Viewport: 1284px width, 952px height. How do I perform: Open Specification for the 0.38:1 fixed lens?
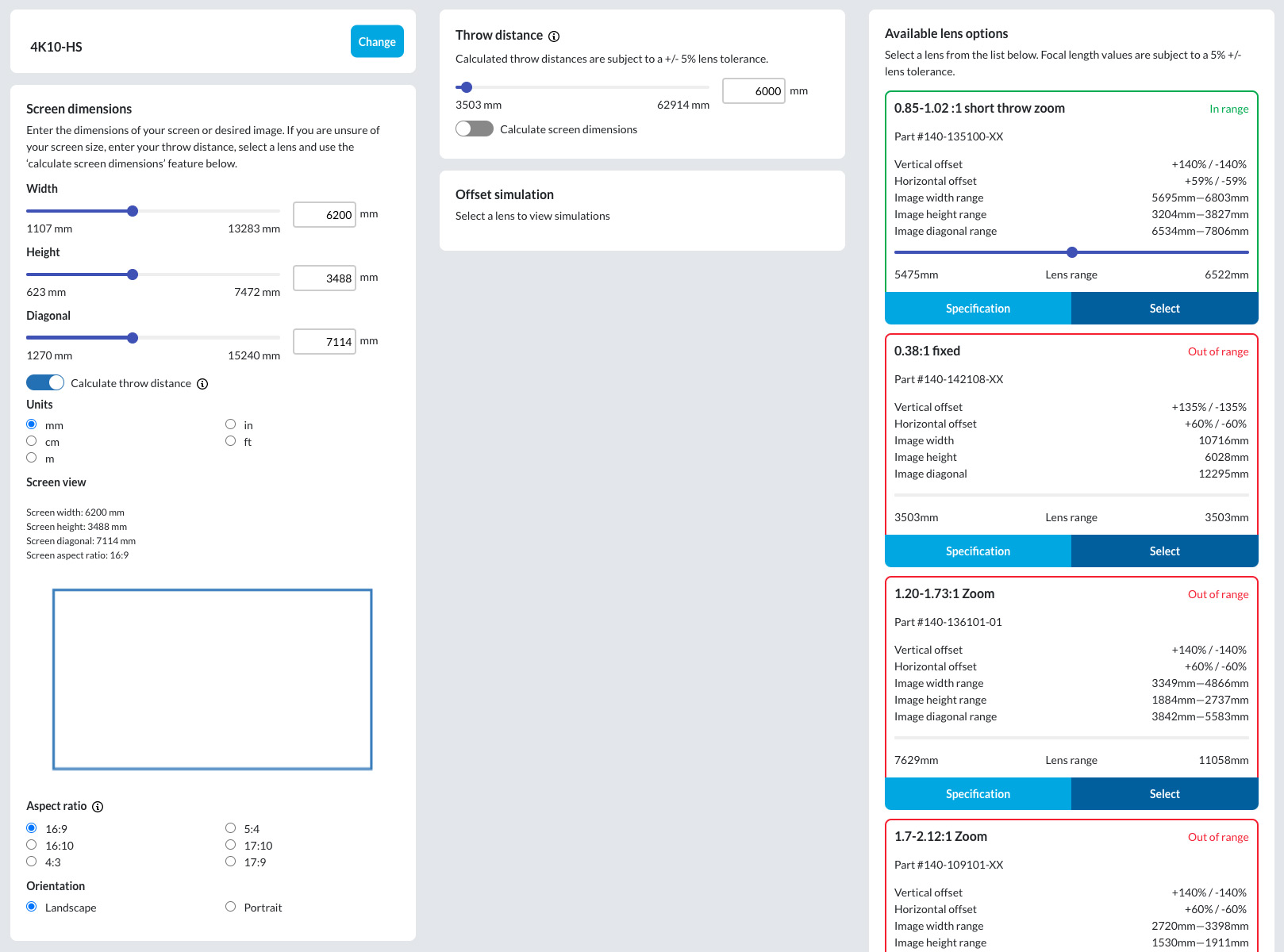(978, 551)
